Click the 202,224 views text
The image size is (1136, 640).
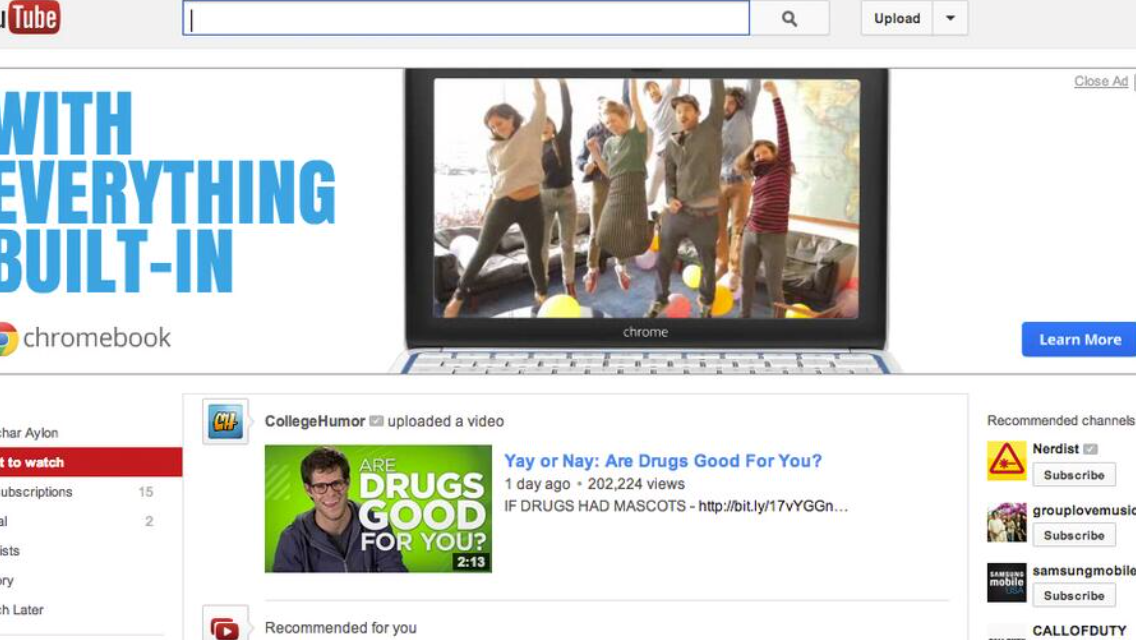coord(635,483)
